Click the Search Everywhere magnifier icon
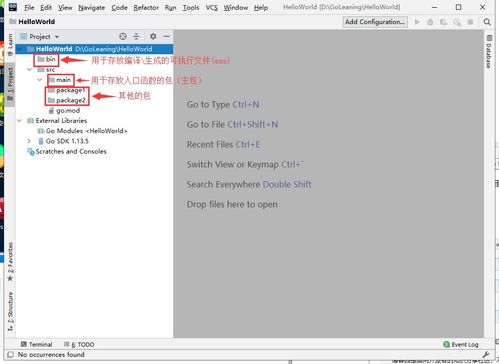499x364 pixels. 487,22
